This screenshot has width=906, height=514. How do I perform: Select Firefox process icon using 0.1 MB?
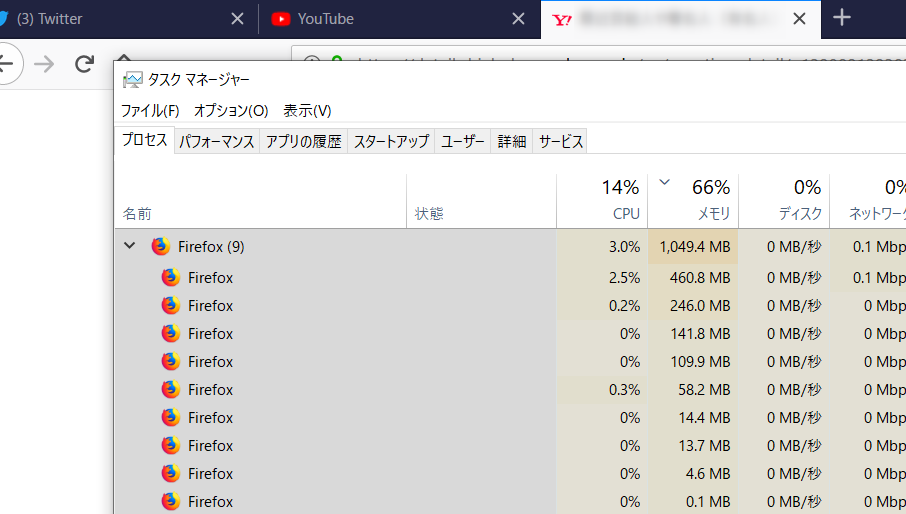tap(170, 501)
